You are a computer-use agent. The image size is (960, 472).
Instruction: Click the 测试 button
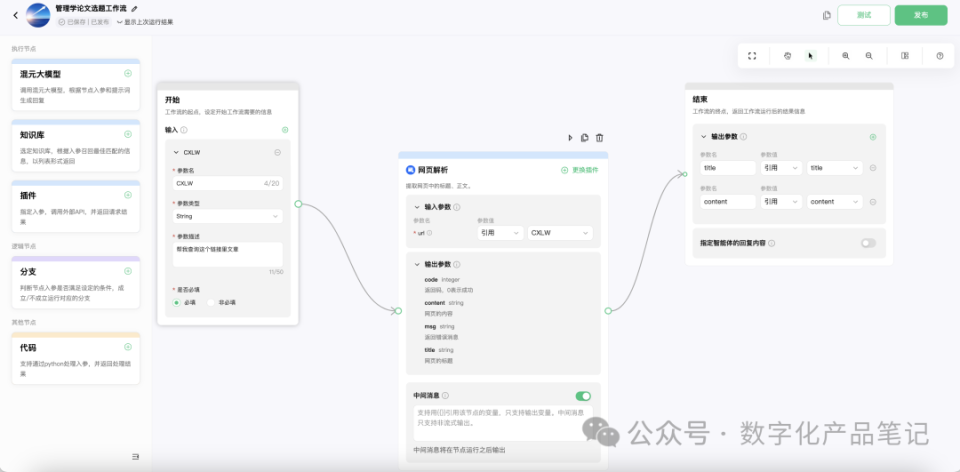coord(864,15)
